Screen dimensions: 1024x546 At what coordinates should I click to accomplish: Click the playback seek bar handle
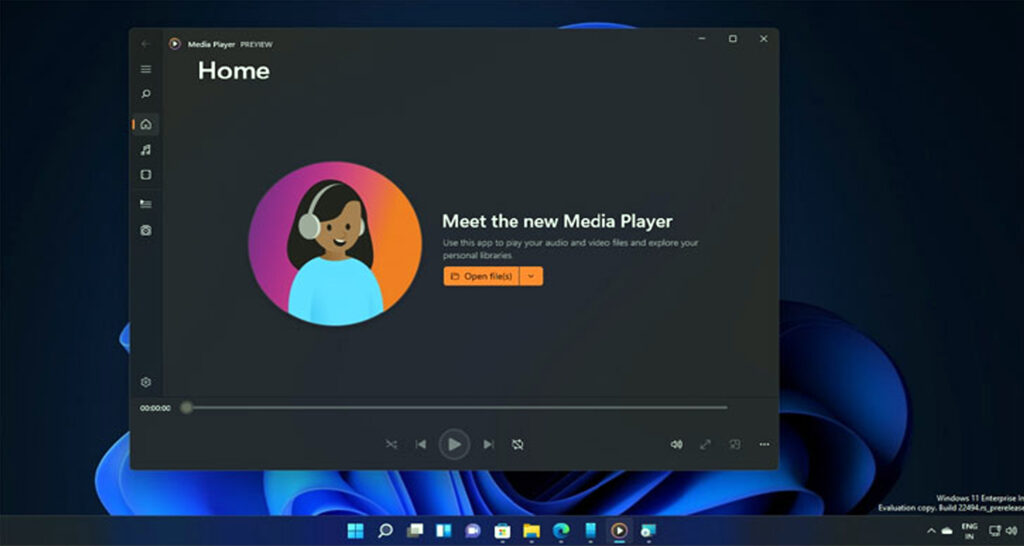click(187, 408)
